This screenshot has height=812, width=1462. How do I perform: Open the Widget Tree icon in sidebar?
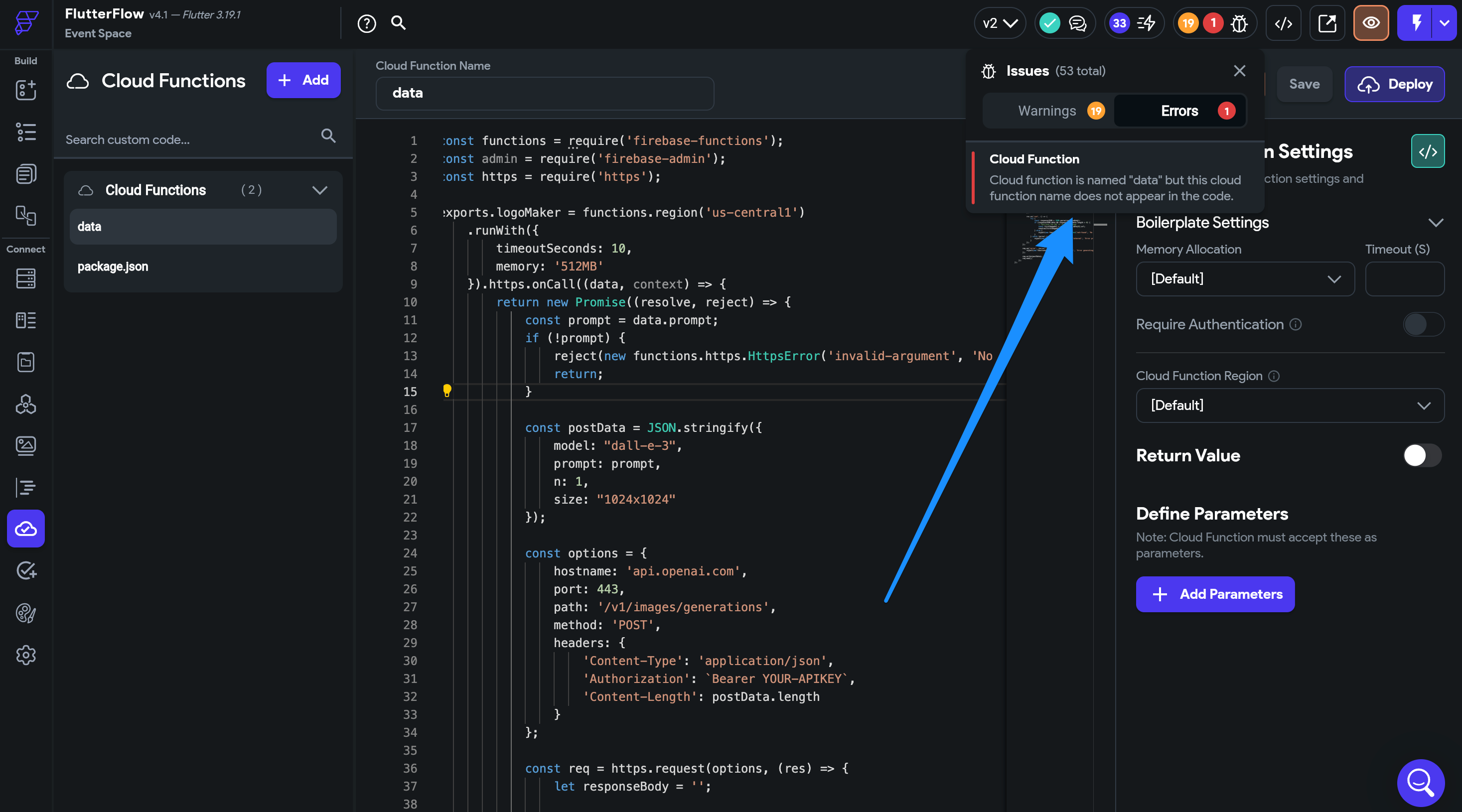pyautogui.click(x=25, y=132)
